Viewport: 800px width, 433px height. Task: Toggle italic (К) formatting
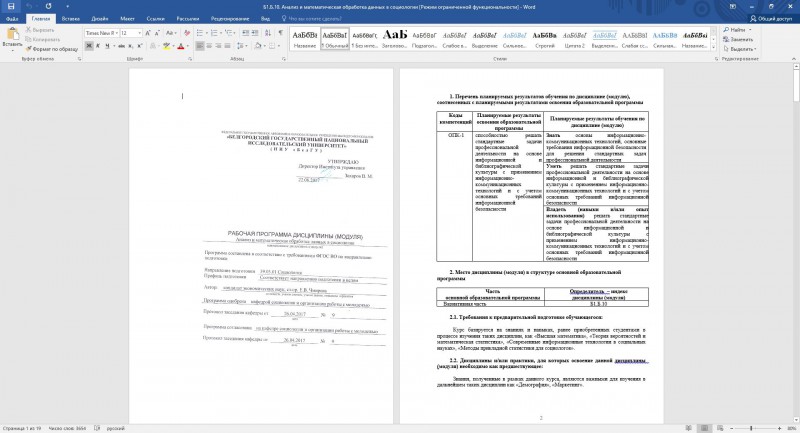click(98, 46)
